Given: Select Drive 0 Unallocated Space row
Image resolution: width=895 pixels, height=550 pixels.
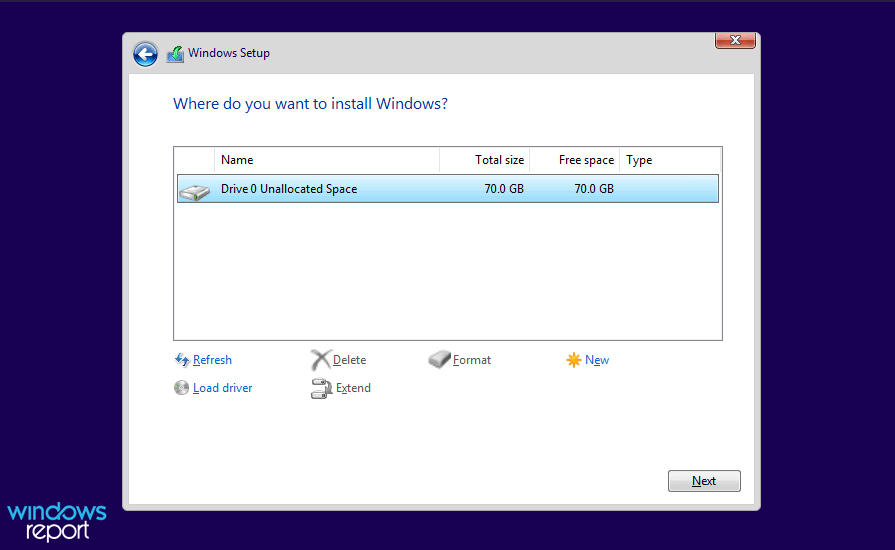Looking at the screenshot, I should (448, 189).
